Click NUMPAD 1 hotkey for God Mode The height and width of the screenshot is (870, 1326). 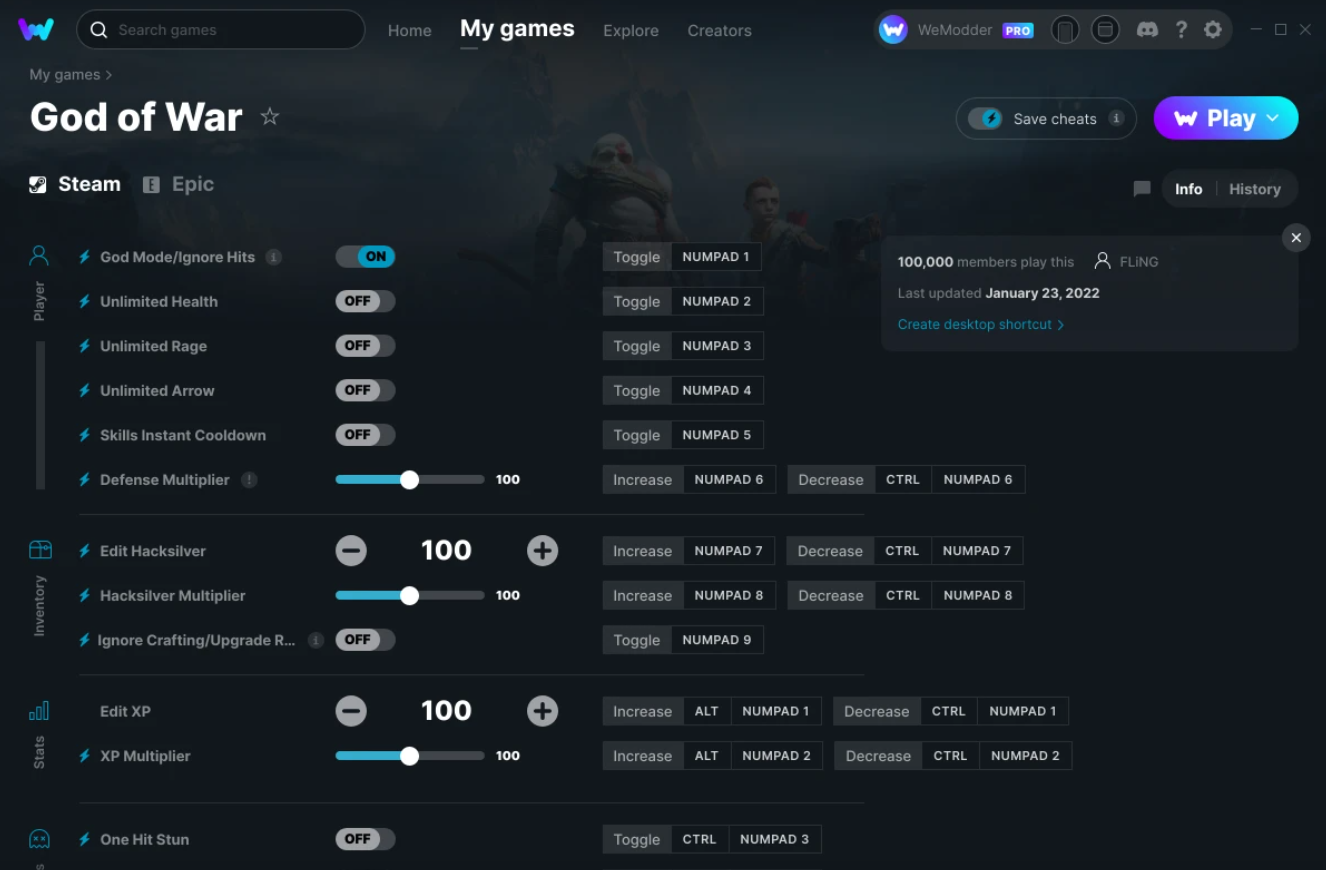click(x=716, y=257)
